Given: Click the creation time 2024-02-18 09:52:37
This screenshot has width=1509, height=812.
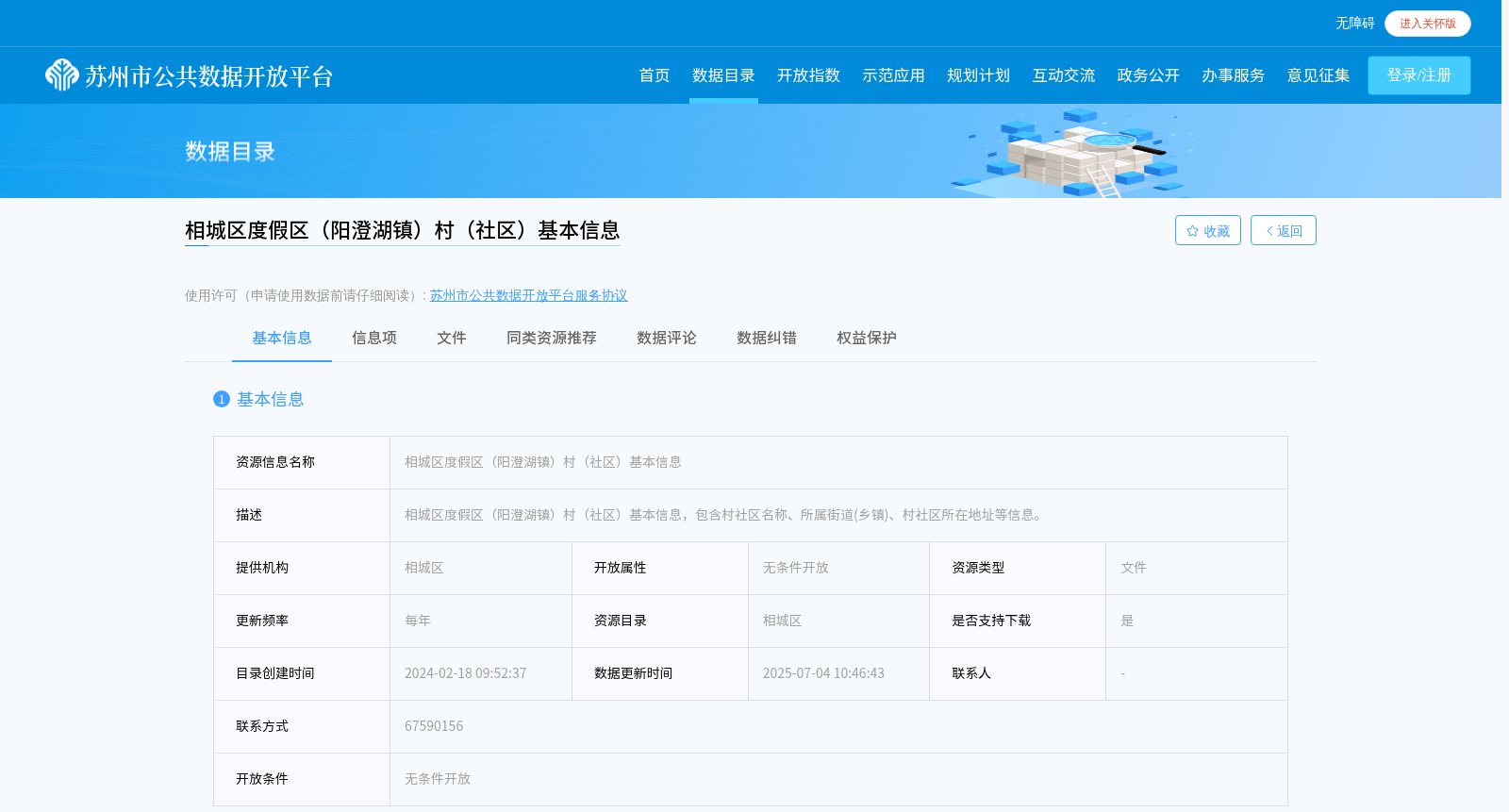Looking at the screenshot, I should click(x=466, y=673).
